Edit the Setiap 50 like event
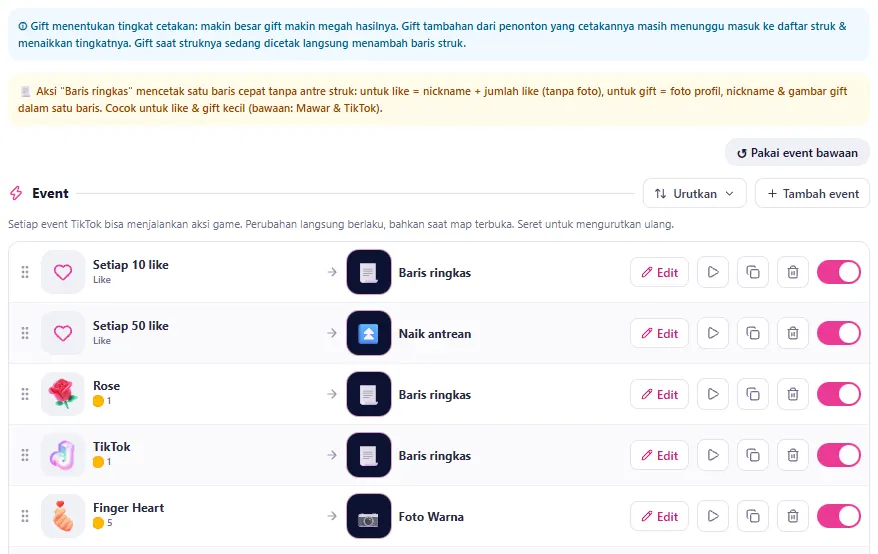This screenshot has height=554, width=878. 659,333
